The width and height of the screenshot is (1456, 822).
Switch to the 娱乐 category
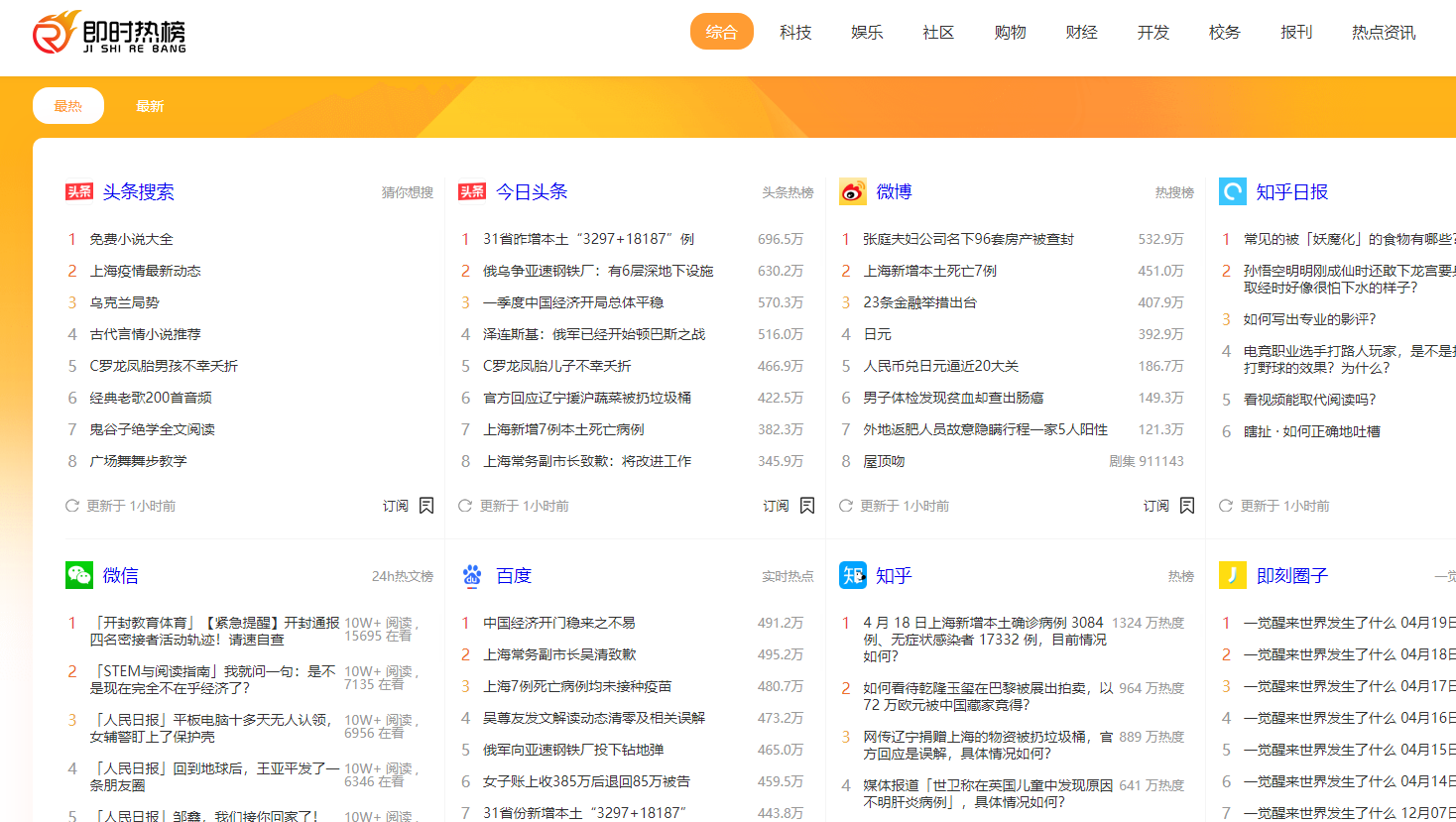867,32
